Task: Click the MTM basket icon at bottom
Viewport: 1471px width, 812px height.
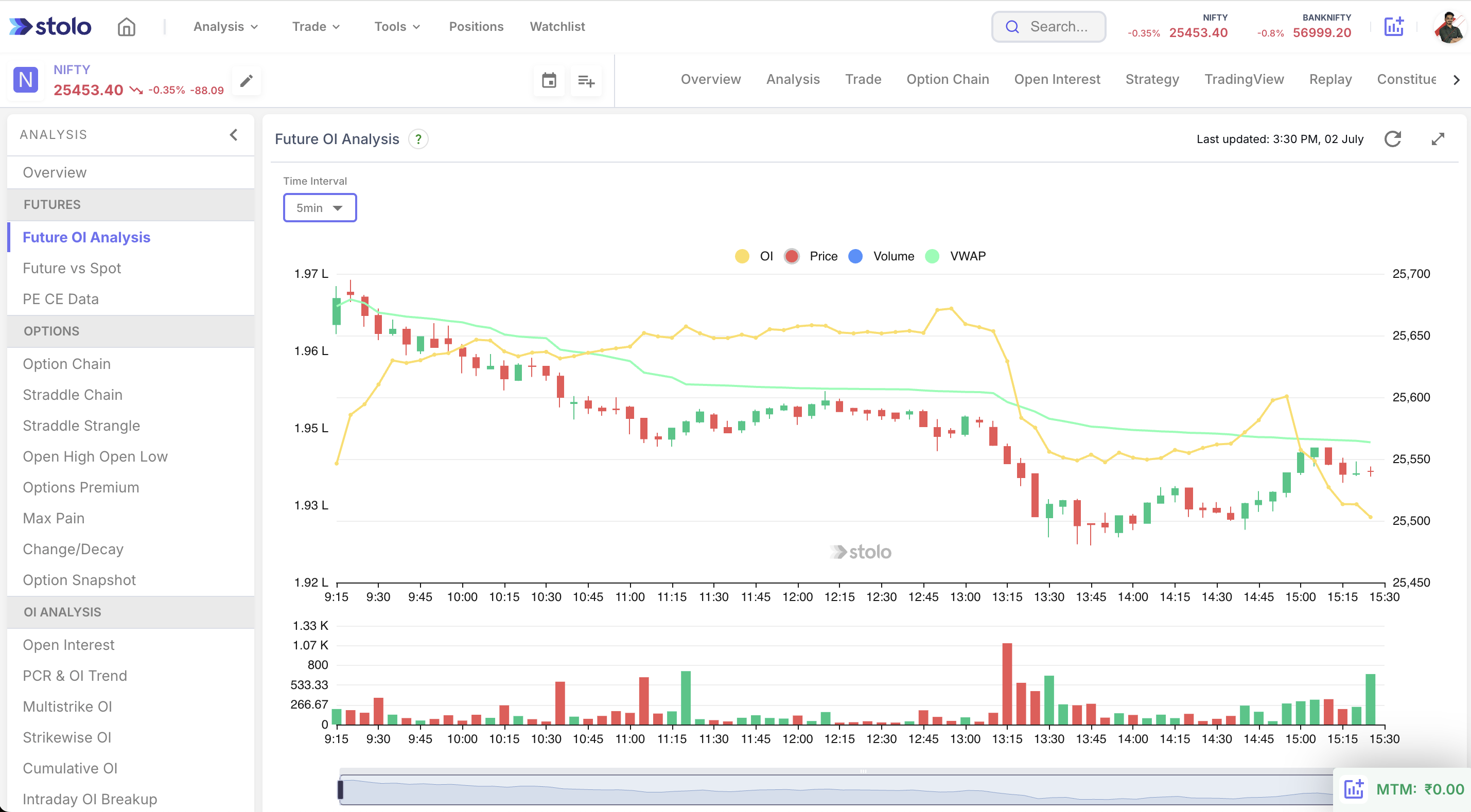Action: click(x=1353, y=789)
